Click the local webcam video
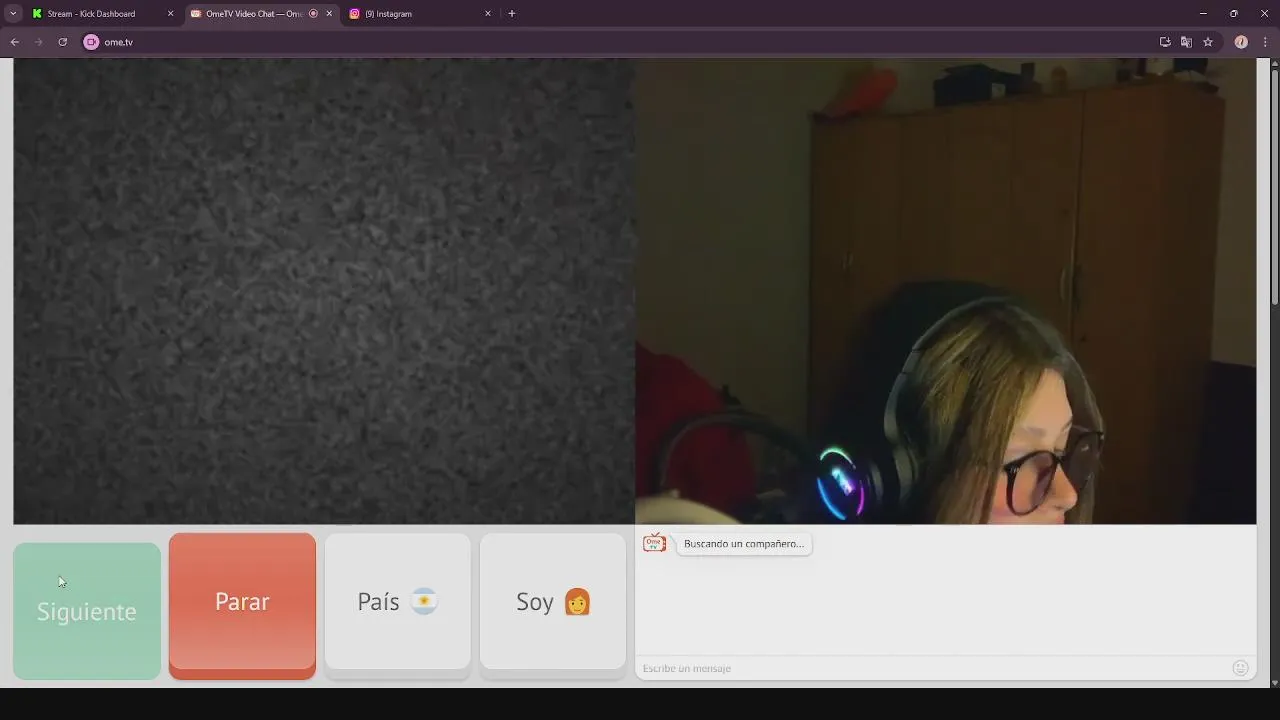This screenshot has width=1280, height=720. point(946,291)
